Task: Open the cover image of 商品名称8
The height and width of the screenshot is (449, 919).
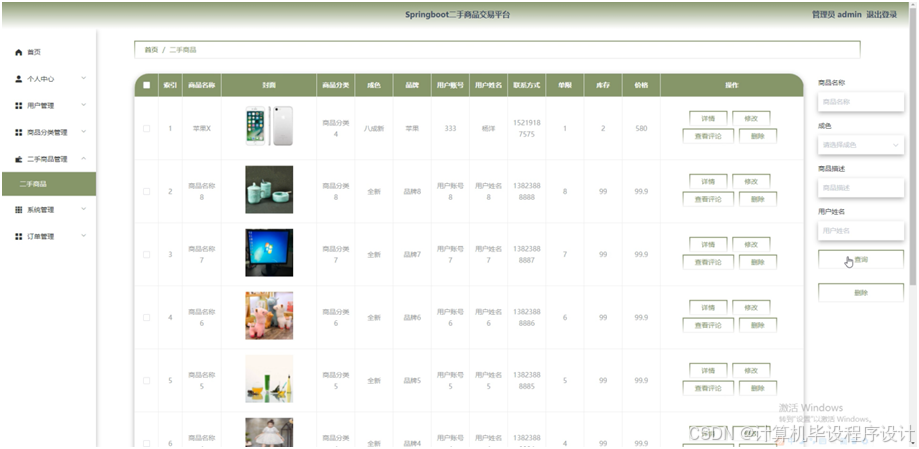Action: (x=269, y=189)
